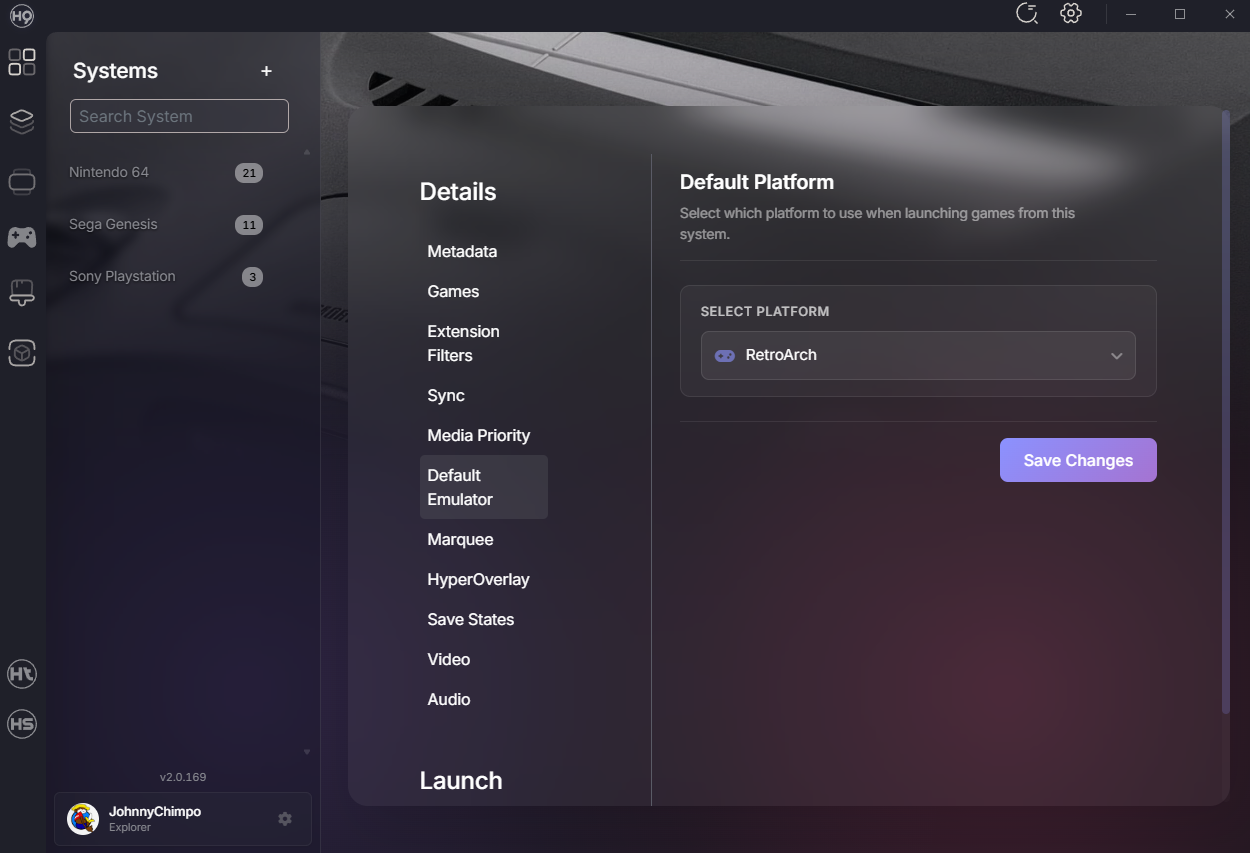The height and width of the screenshot is (853, 1250).
Task: Open the HT circular logo icon
Action: point(22,674)
